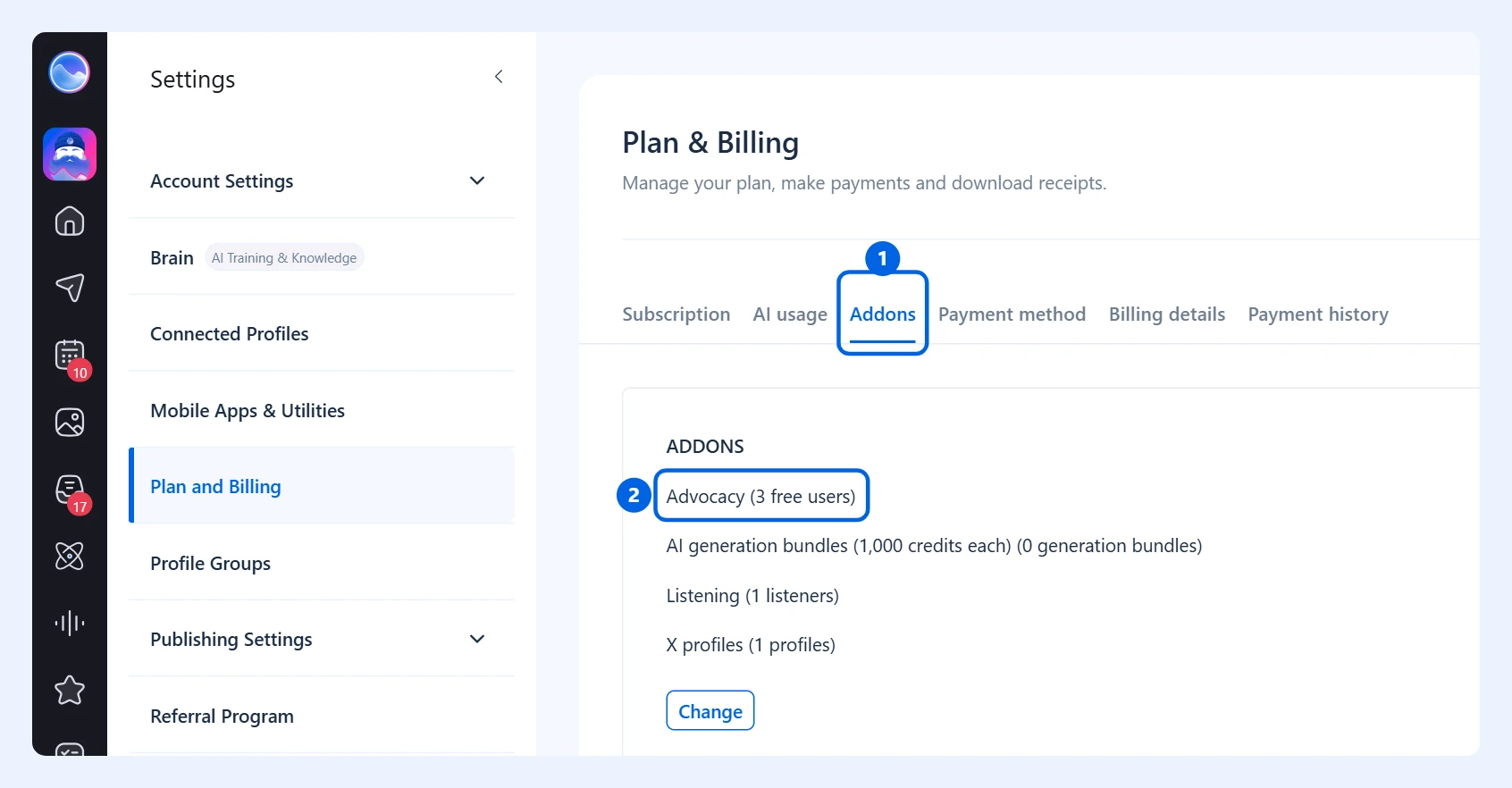Click the ADDONS section heading
1512x788 pixels.
pyautogui.click(x=705, y=446)
